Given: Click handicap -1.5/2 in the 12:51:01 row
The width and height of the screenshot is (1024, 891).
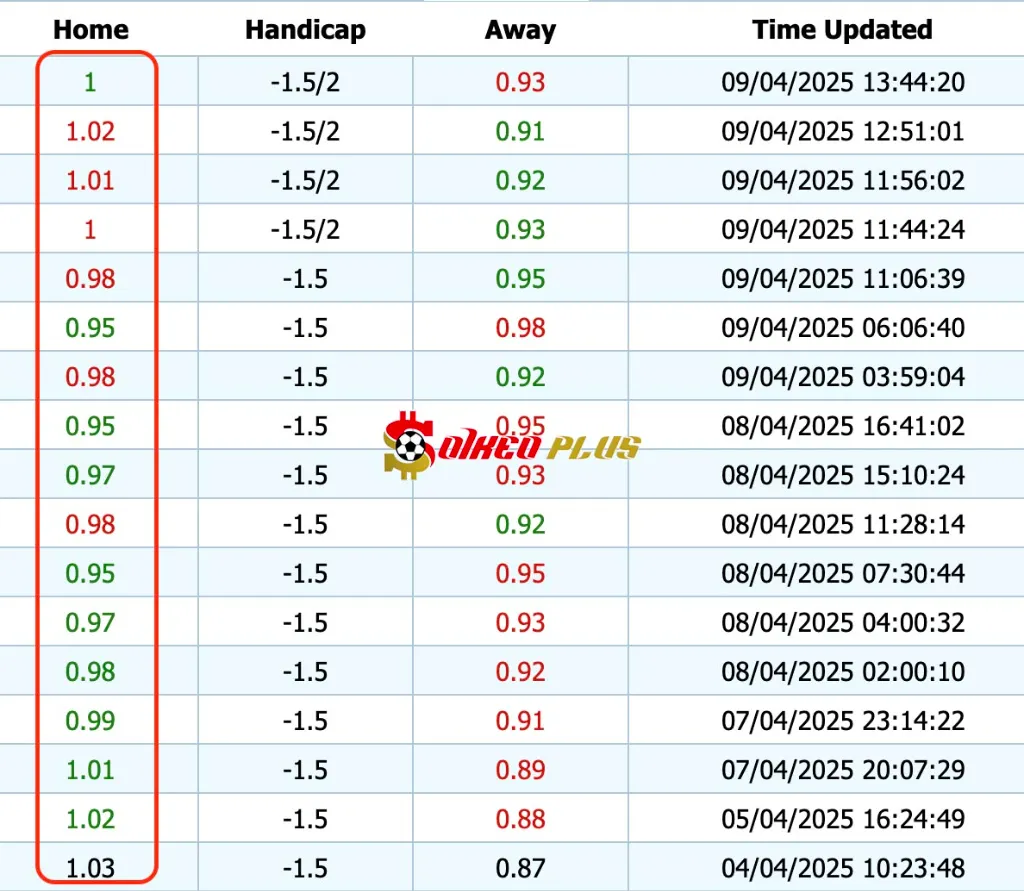Looking at the screenshot, I should 305,131.
